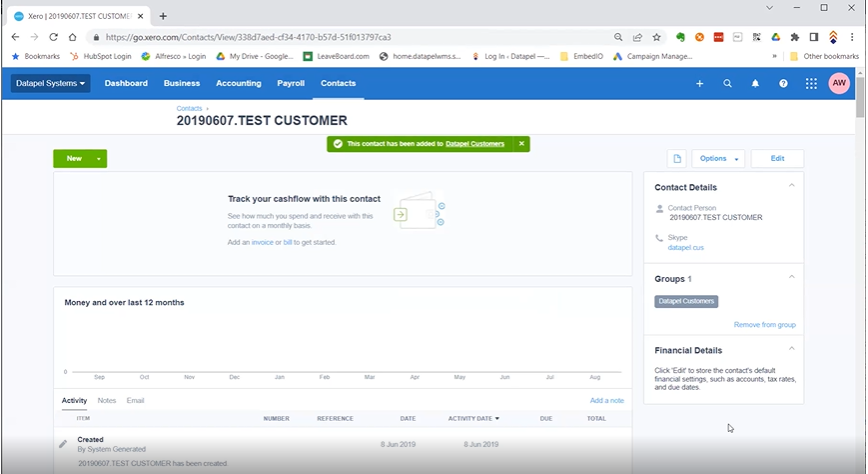Open the Other bookmarks folder

[x=824, y=56]
